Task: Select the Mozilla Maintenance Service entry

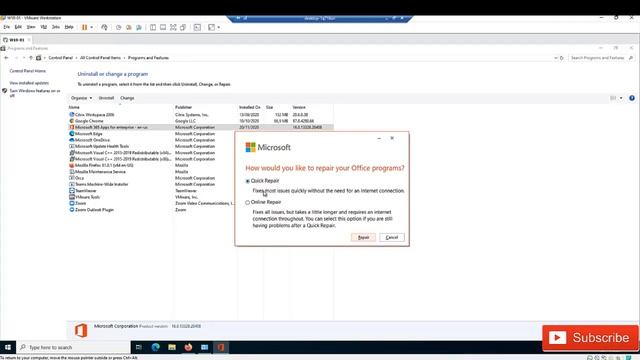Action: click(151, 172)
